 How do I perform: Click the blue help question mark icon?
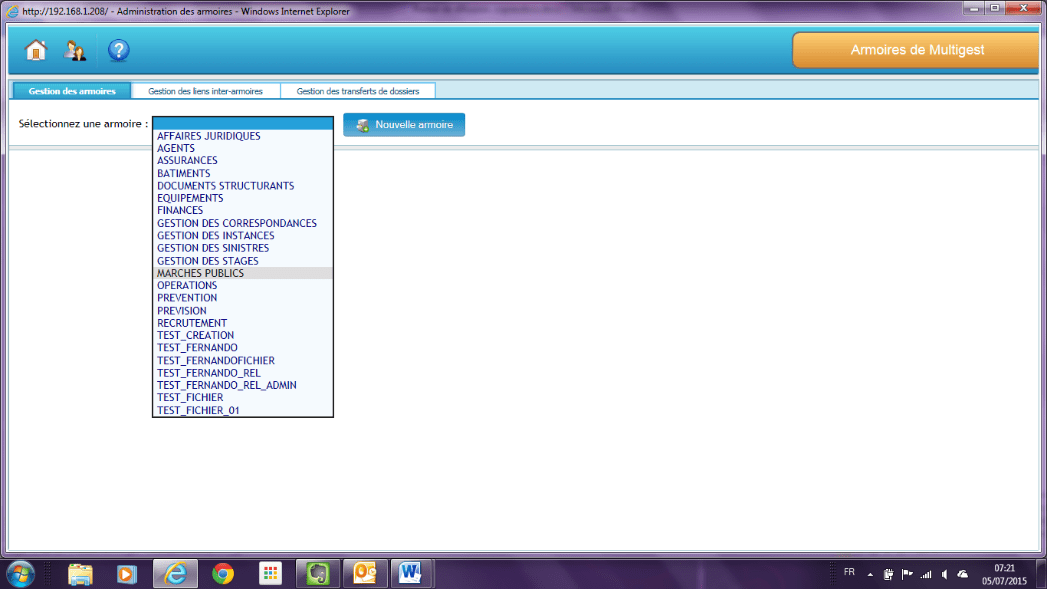(x=119, y=50)
